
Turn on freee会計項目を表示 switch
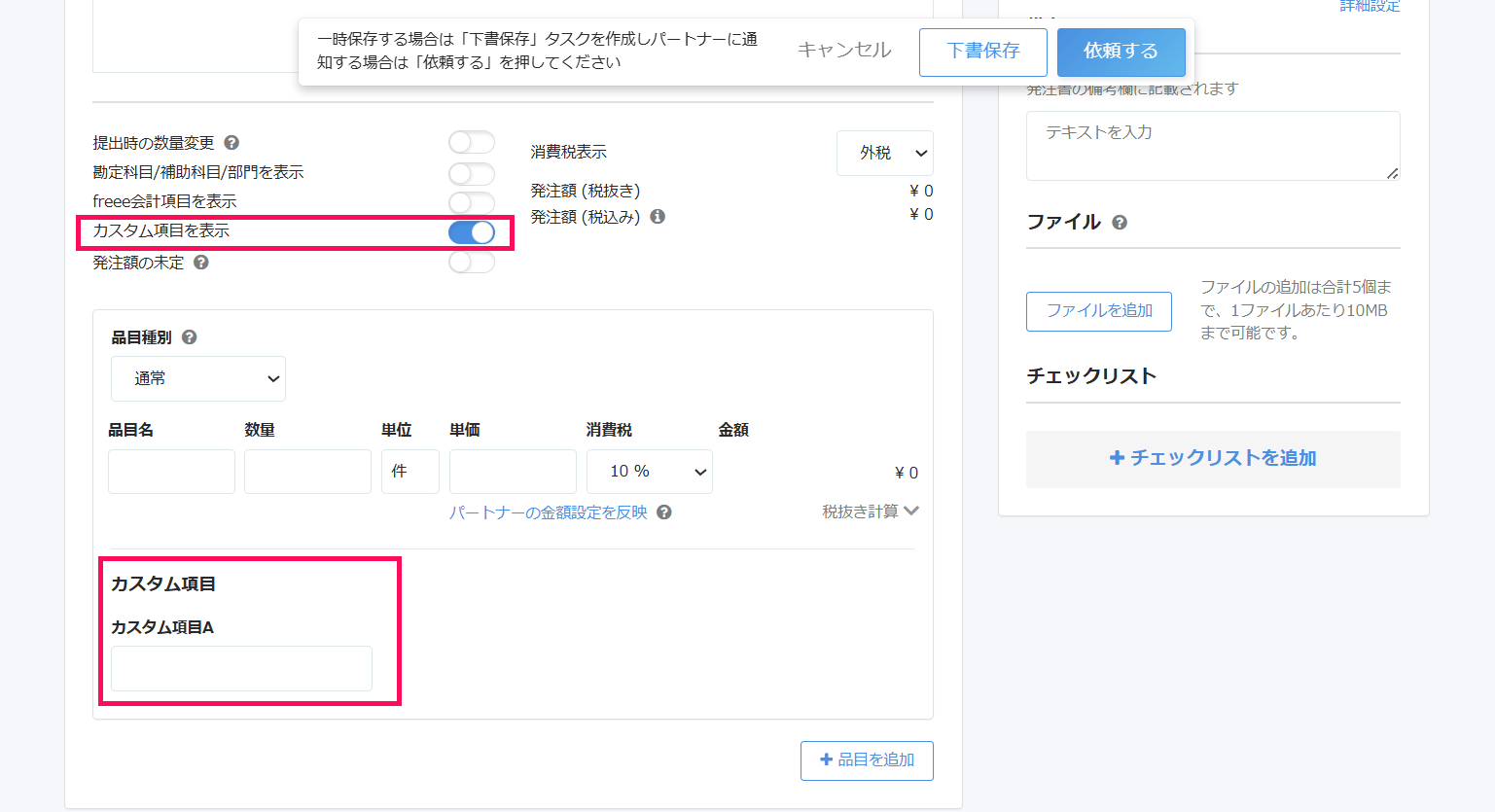pyautogui.click(x=472, y=202)
